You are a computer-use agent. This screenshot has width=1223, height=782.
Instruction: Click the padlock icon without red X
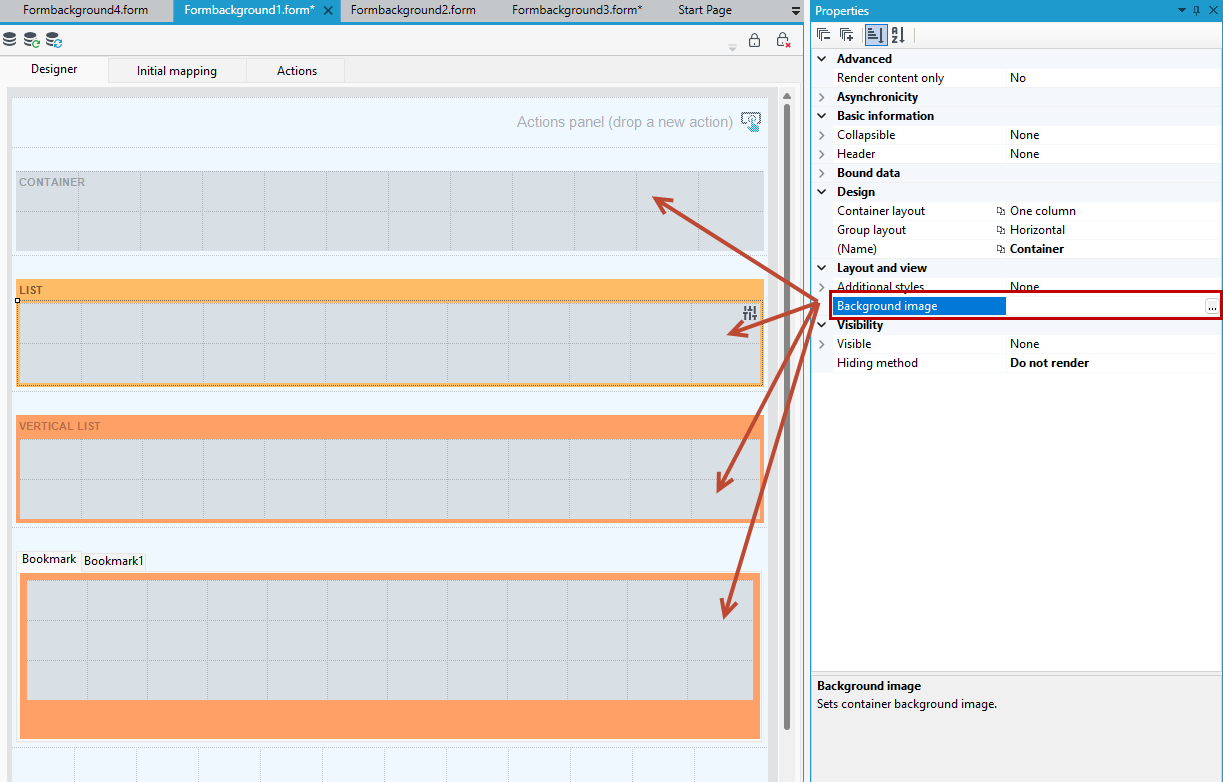point(755,40)
